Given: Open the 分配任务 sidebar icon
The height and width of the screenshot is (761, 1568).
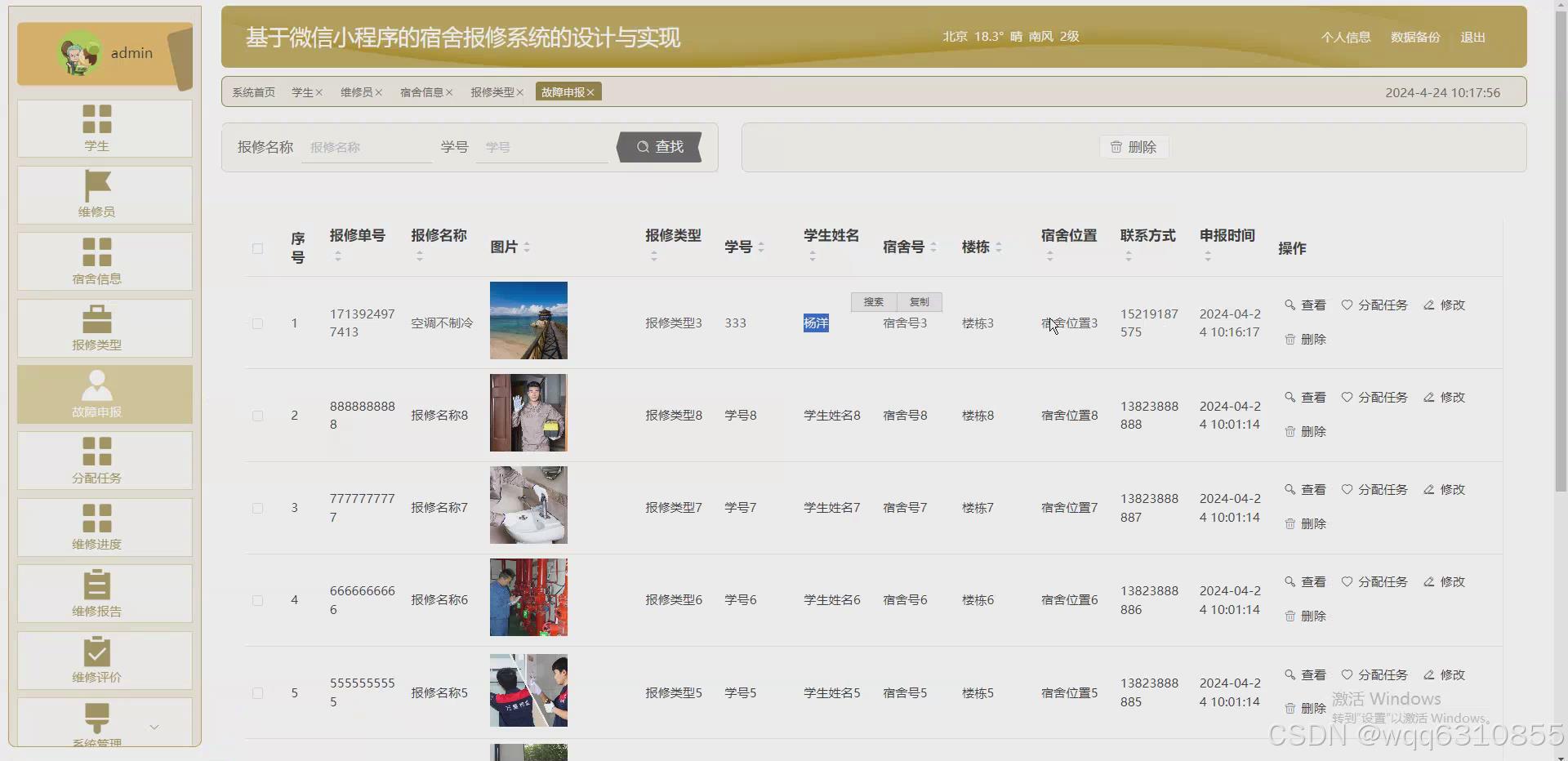Looking at the screenshot, I should [96, 452].
